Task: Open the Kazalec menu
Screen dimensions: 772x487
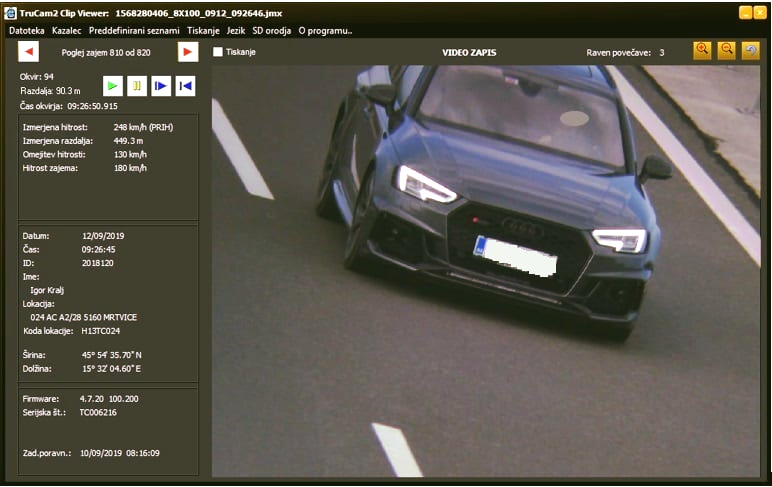Action: coord(66,31)
